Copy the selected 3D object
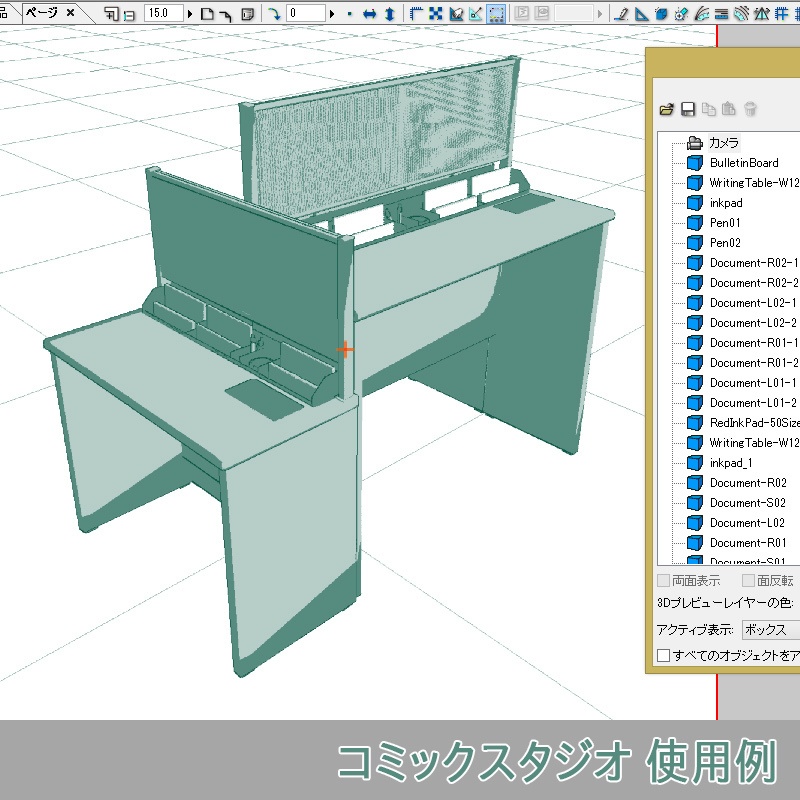 (707, 110)
